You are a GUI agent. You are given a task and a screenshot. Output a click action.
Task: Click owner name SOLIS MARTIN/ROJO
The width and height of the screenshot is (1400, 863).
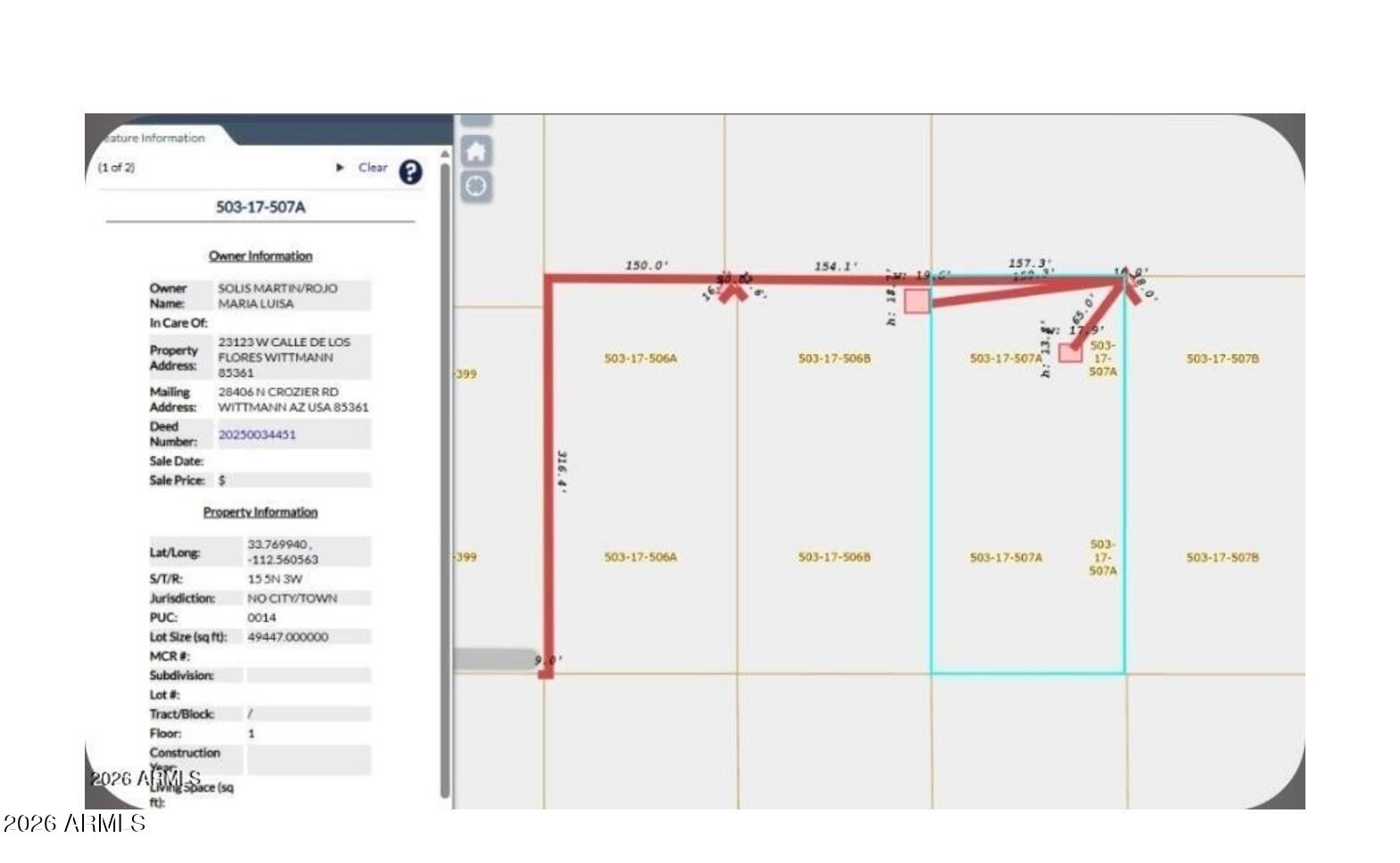(x=278, y=288)
